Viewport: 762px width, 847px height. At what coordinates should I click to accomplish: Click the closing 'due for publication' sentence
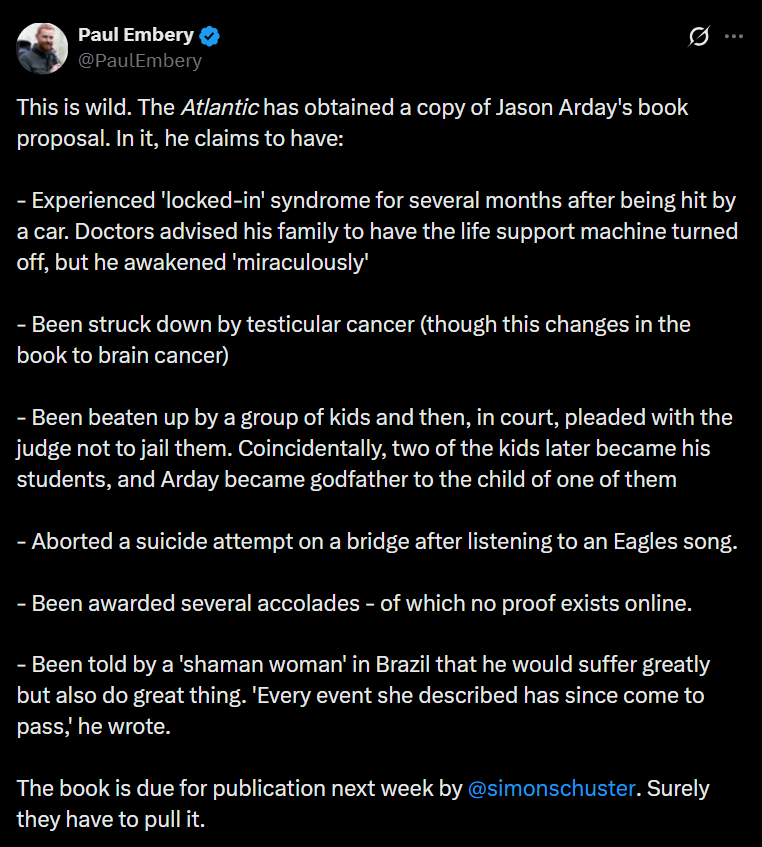pyautogui.click(x=363, y=804)
